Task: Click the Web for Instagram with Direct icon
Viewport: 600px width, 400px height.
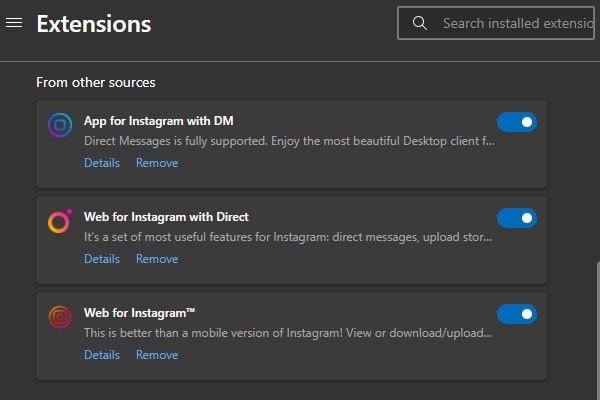Action: pos(60,221)
